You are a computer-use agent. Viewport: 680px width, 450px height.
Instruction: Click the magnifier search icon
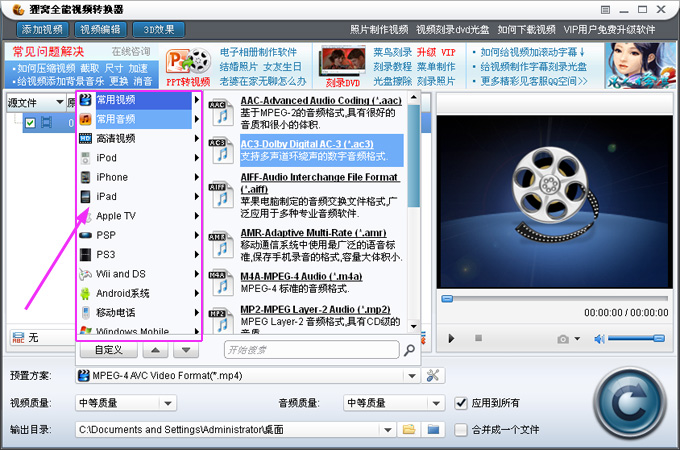click(x=409, y=350)
